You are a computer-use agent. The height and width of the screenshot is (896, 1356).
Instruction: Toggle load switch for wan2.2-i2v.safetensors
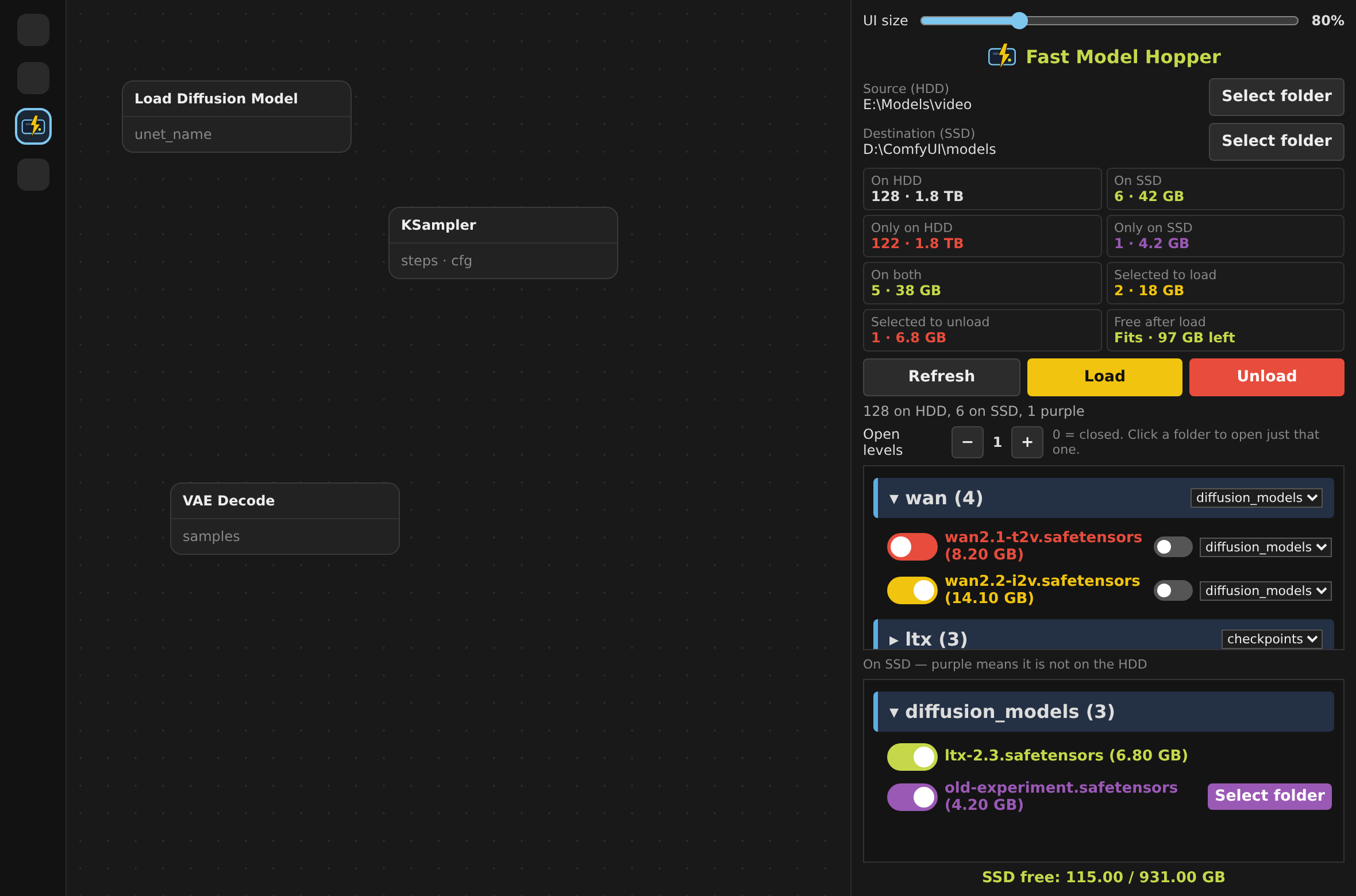tap(912, 590)
